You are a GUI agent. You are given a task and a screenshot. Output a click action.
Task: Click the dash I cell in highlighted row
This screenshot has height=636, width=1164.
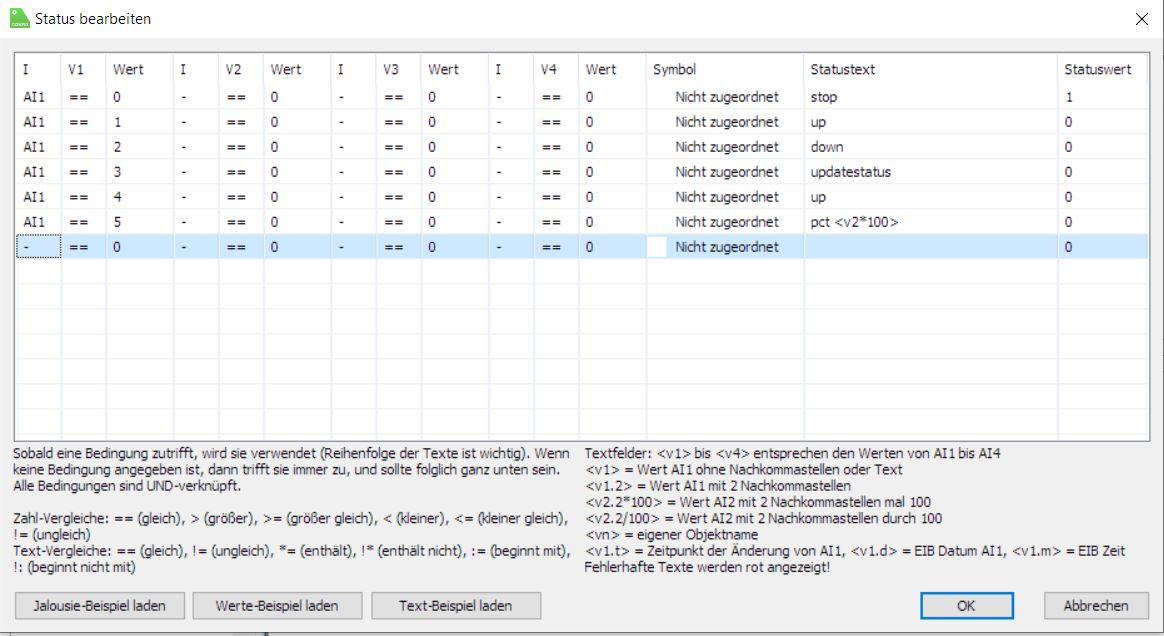pos(39,247)
